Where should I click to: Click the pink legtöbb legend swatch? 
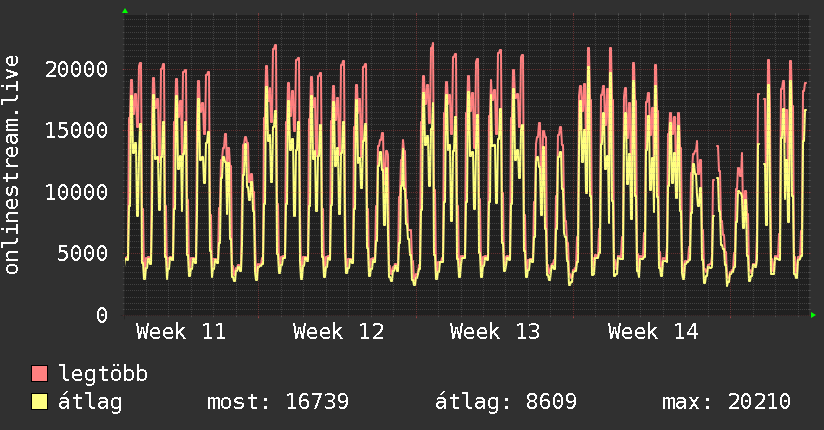pyautogui.click(x=39, y=373)
